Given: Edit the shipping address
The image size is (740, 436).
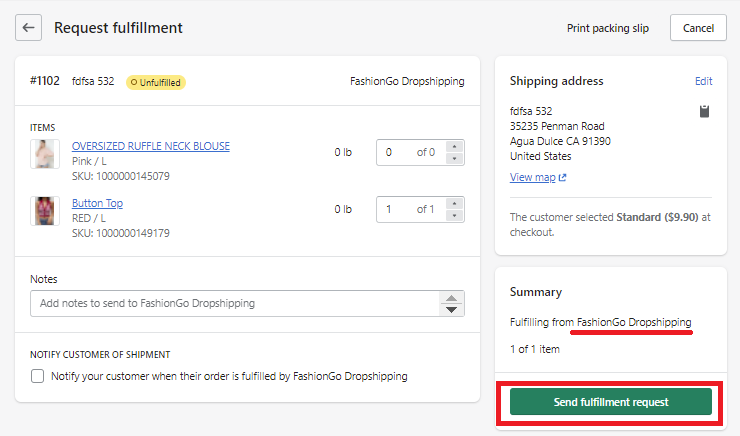Looking at the screenshot, I should [703, 81].
